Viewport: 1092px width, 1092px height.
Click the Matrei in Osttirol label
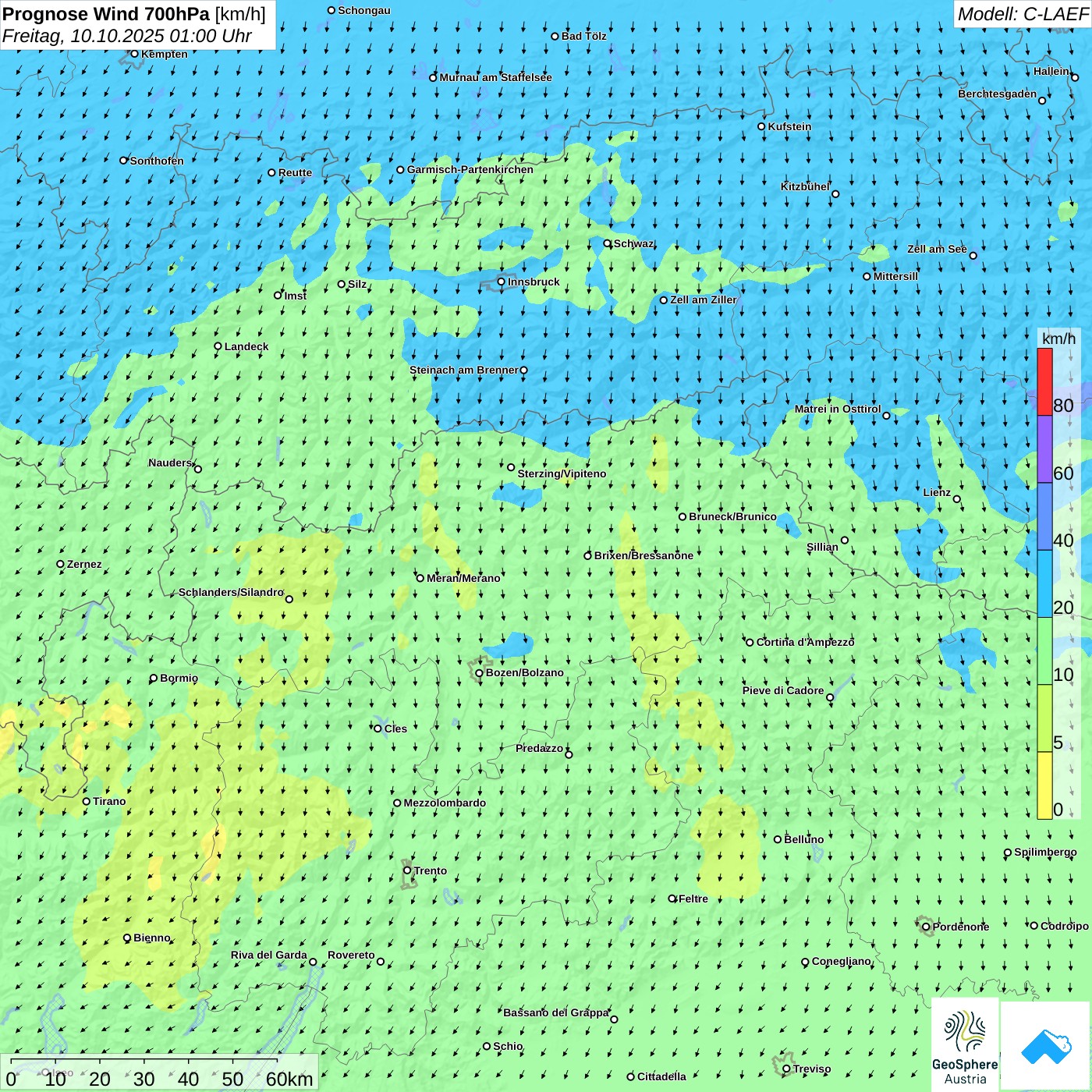coord(838,409)
